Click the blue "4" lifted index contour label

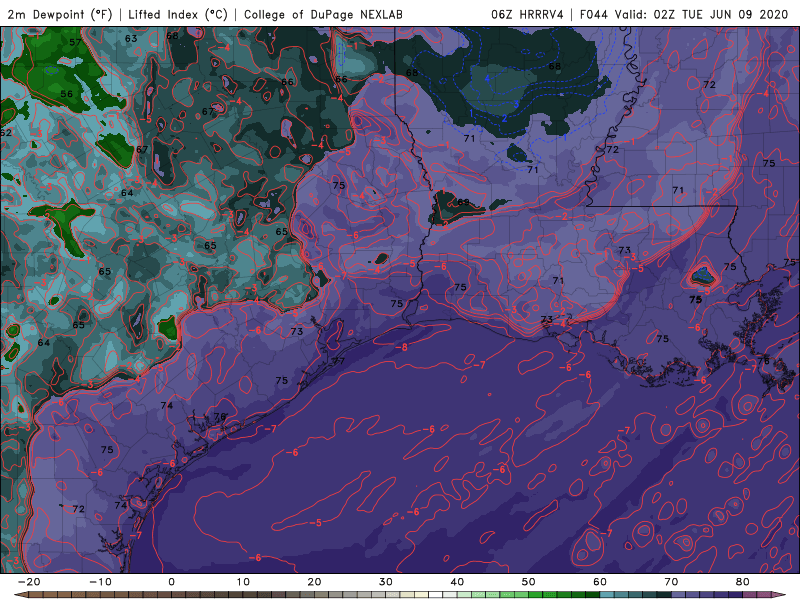[487, 78]
